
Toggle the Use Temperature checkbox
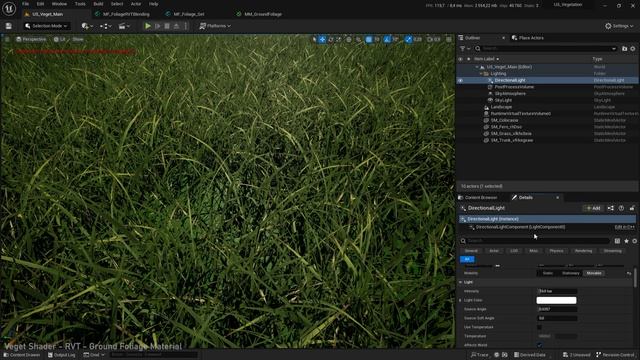pyautogui.click(x=539, y=327)
